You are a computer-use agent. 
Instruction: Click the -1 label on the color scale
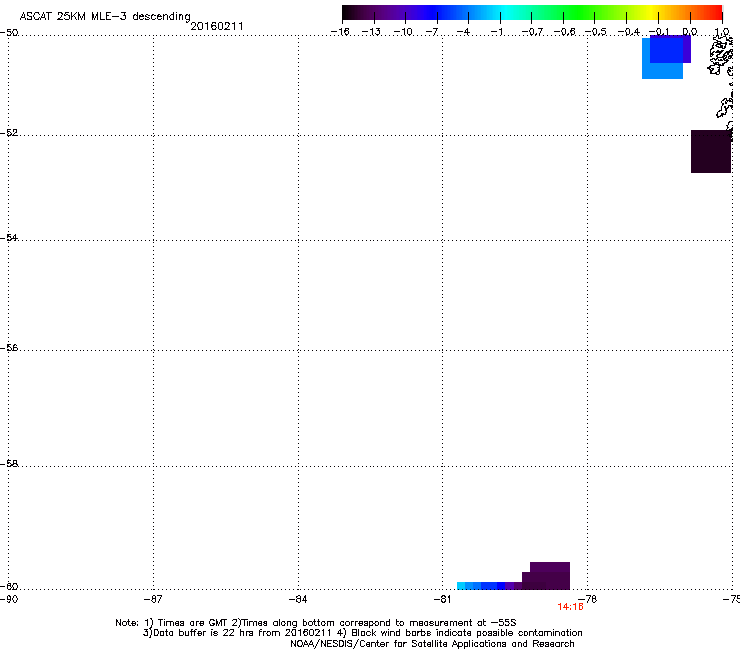pos(496,32)
